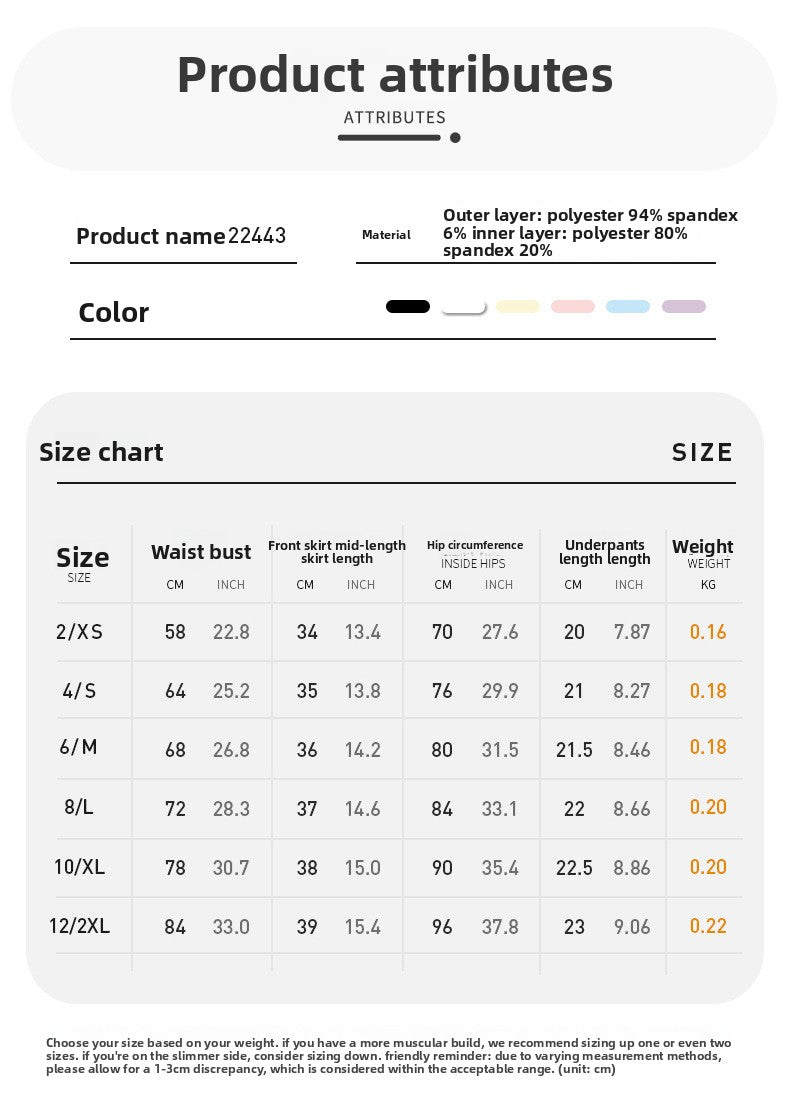Select the light blue color swatch
Viewport: 790px width, 1119px height.
(x=628, y=306)
